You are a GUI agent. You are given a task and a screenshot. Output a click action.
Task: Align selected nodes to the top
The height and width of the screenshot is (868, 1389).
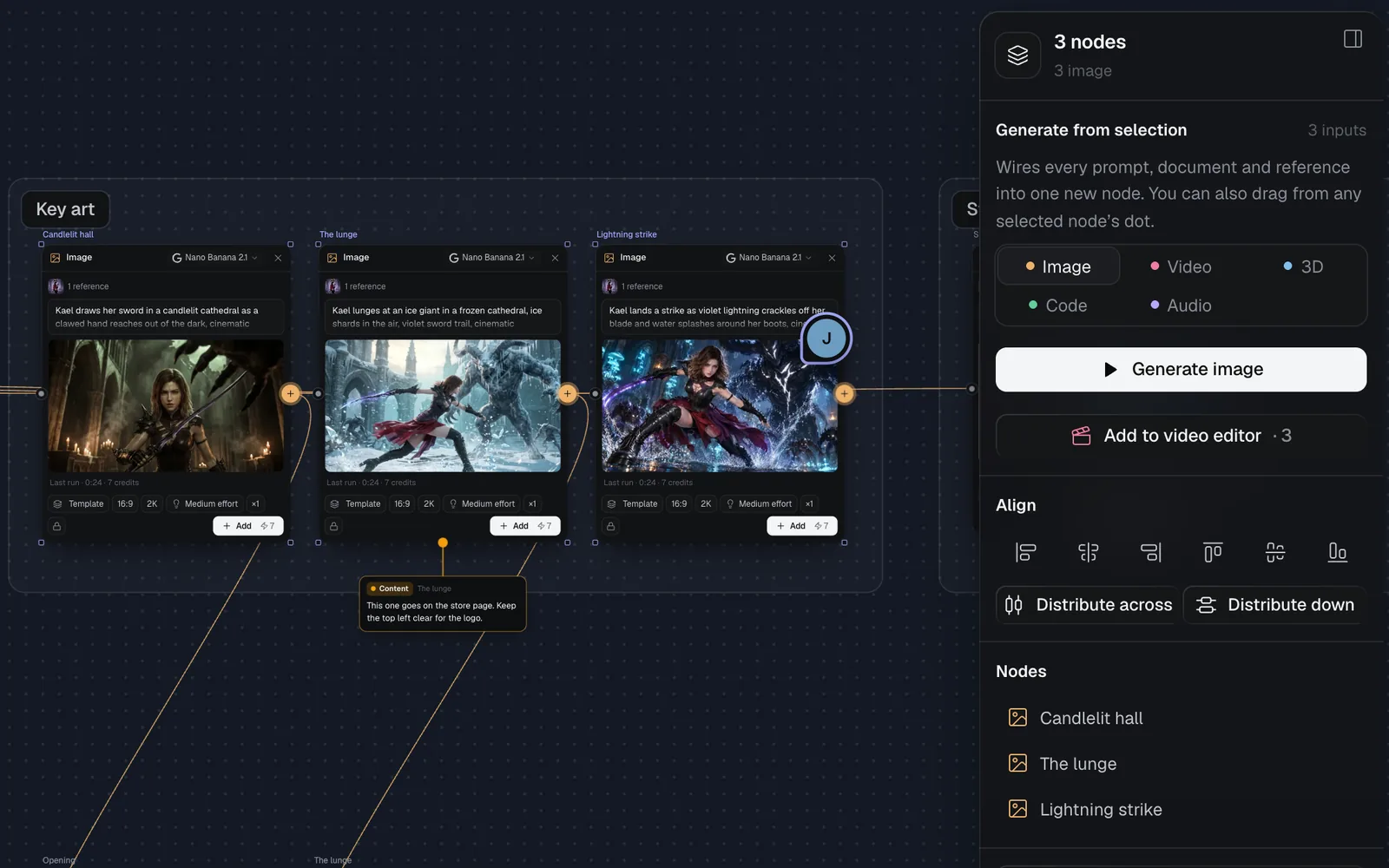[1213, 552]
